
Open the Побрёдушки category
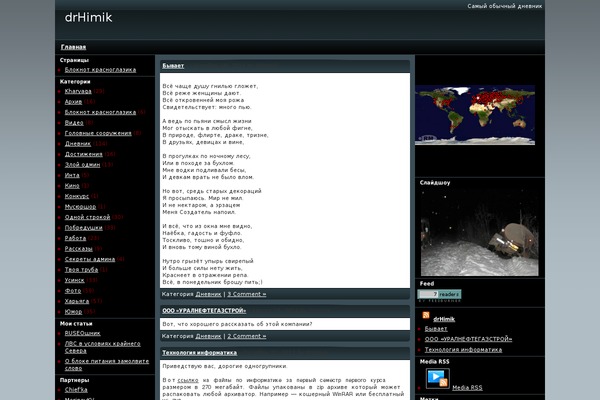click(x=83, y=228)
